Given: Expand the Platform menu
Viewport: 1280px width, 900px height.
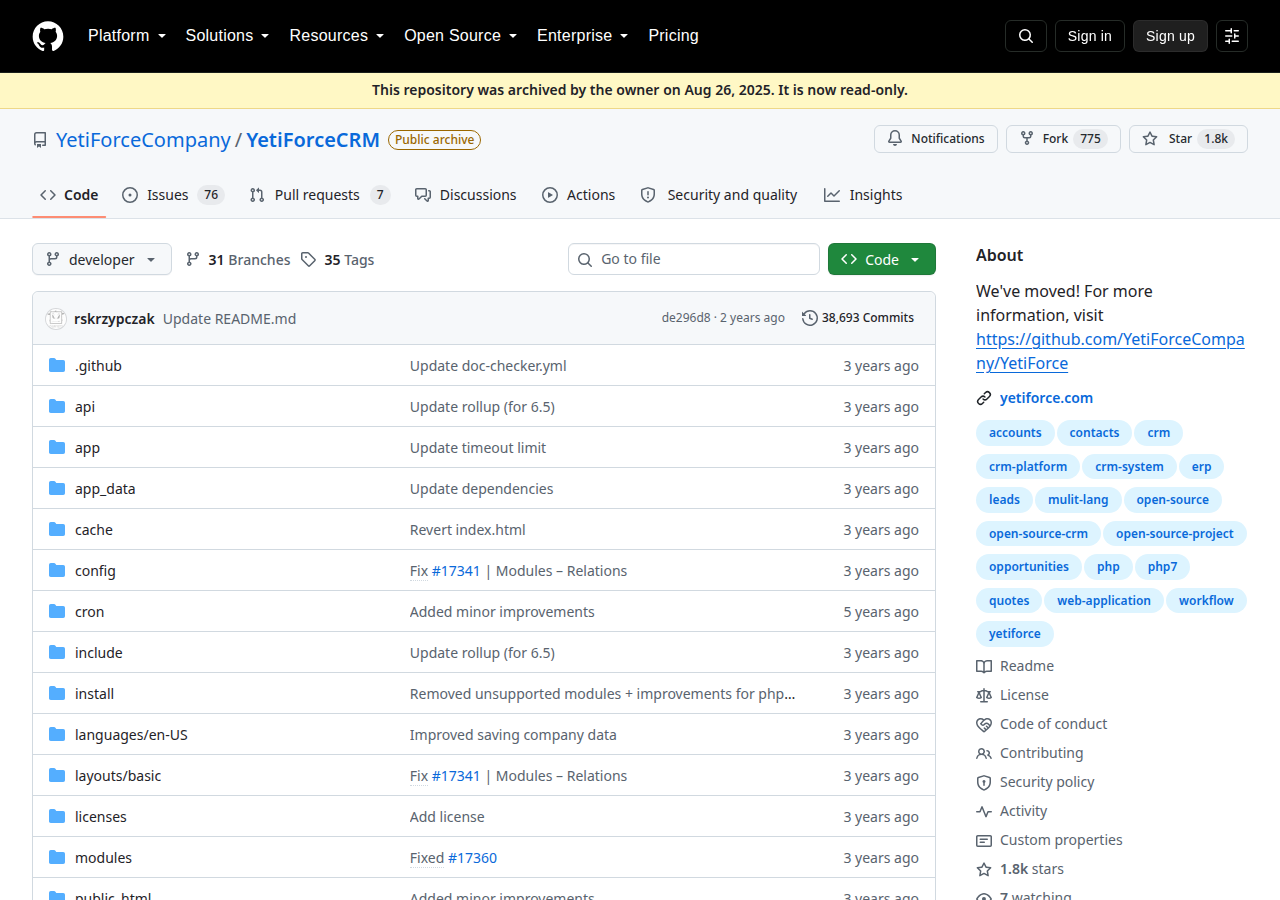Looking at the screenshot, I should pyautogui.click(x=126, y=36).
